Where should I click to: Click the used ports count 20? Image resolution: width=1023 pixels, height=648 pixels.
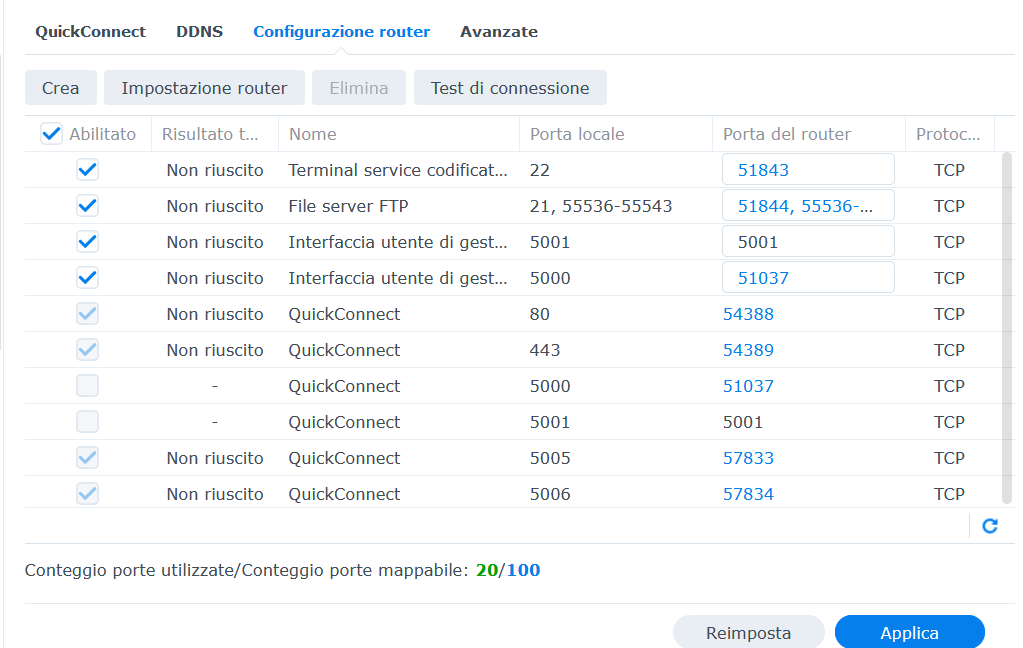pos(487,570)
